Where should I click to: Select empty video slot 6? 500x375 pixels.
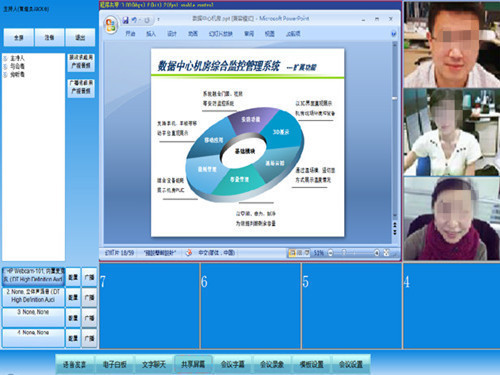pyautogui.click(x=251, y=306)
